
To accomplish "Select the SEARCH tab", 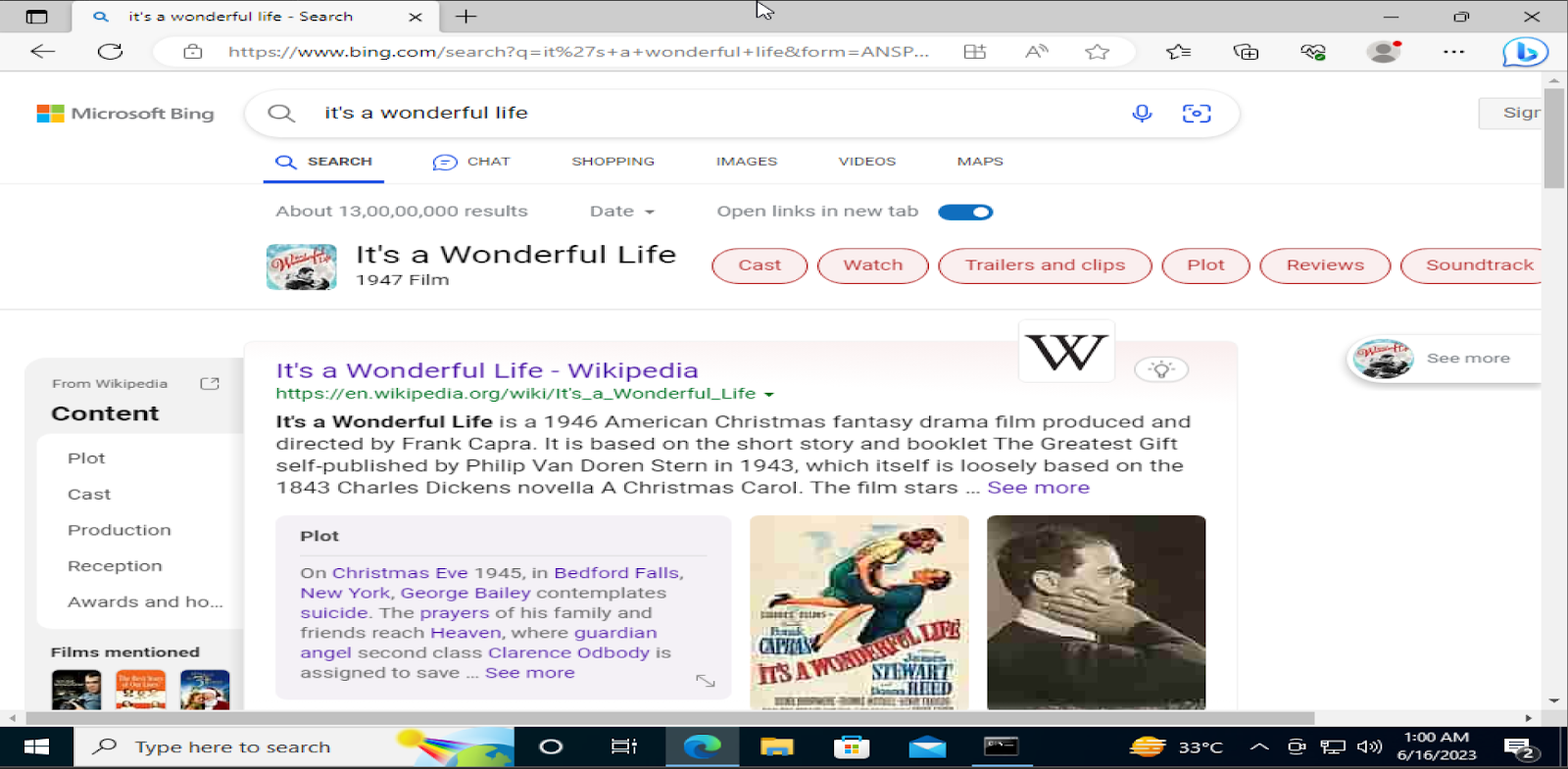I will pyautogui.click(x=323, y=162).
